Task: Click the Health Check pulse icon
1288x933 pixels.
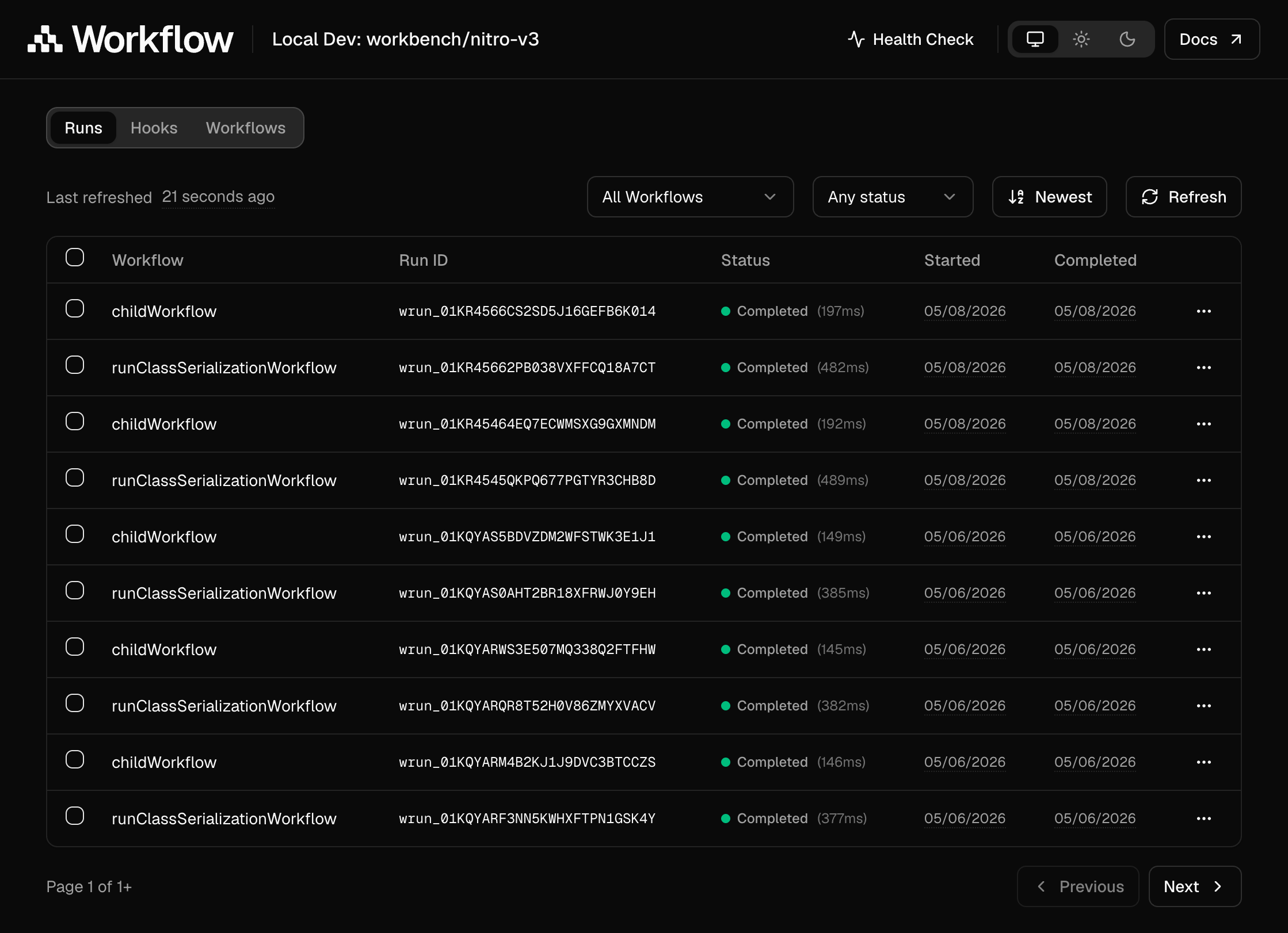Action: 856,39
